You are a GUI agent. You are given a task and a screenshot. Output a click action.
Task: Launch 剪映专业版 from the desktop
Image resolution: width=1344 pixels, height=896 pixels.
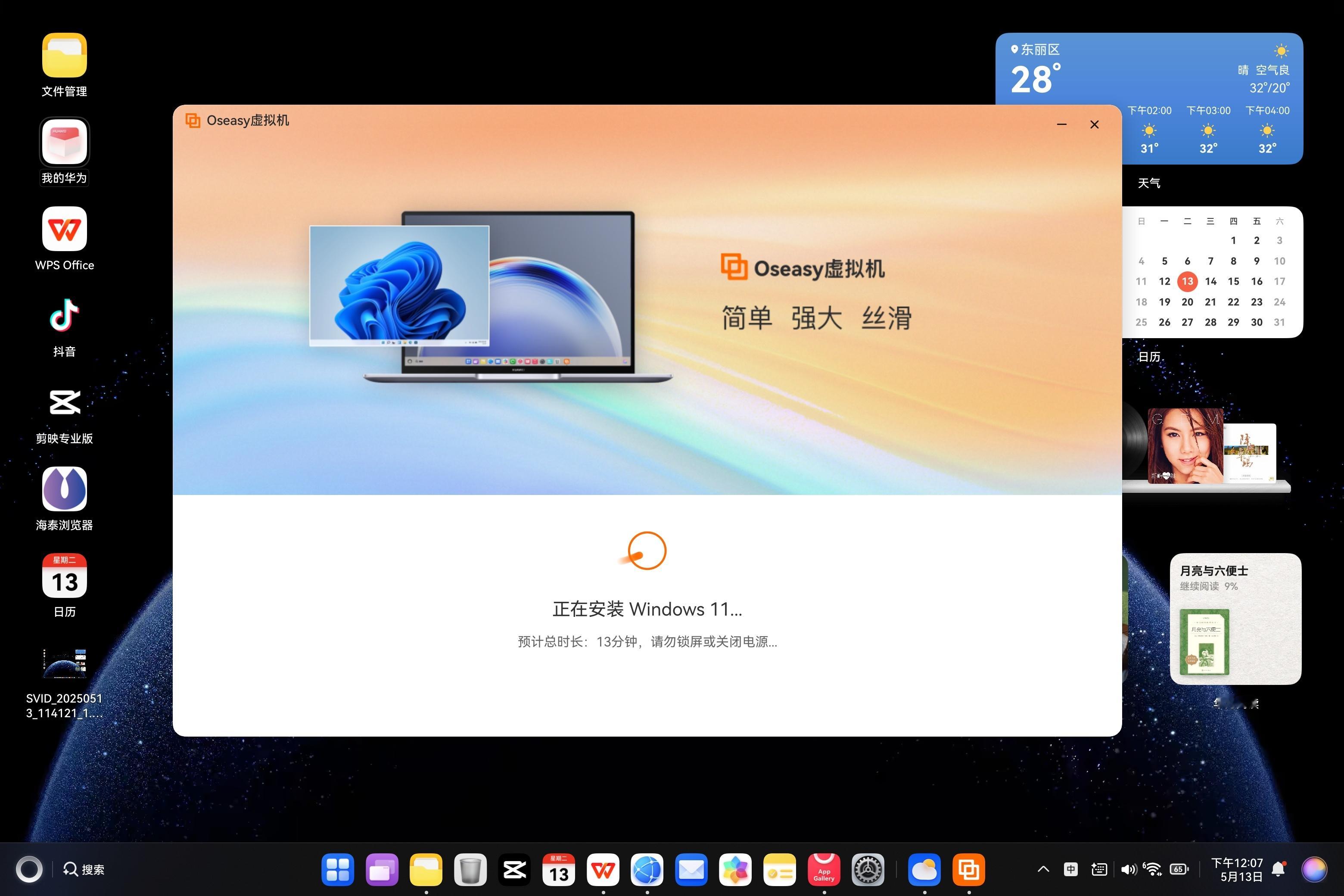[x=64, y=402]
